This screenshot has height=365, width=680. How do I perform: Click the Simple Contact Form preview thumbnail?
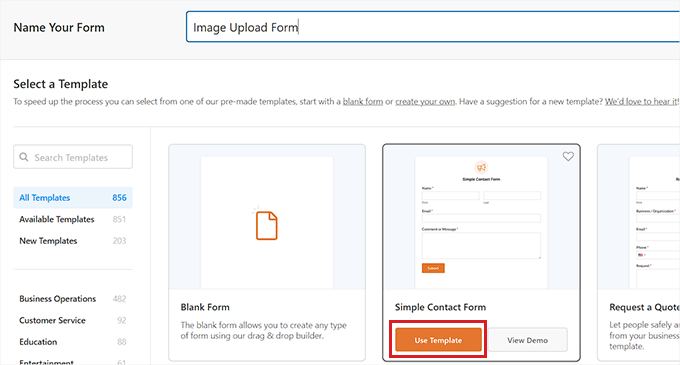[481, 217]
